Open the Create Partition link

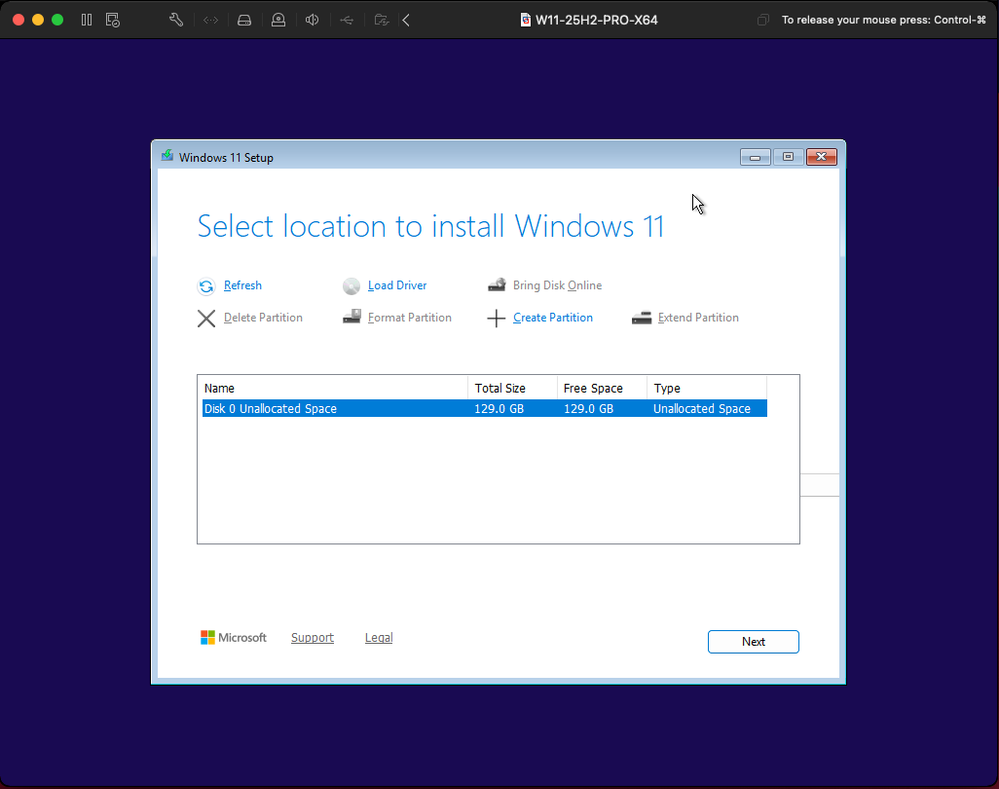tap(552, 317)
